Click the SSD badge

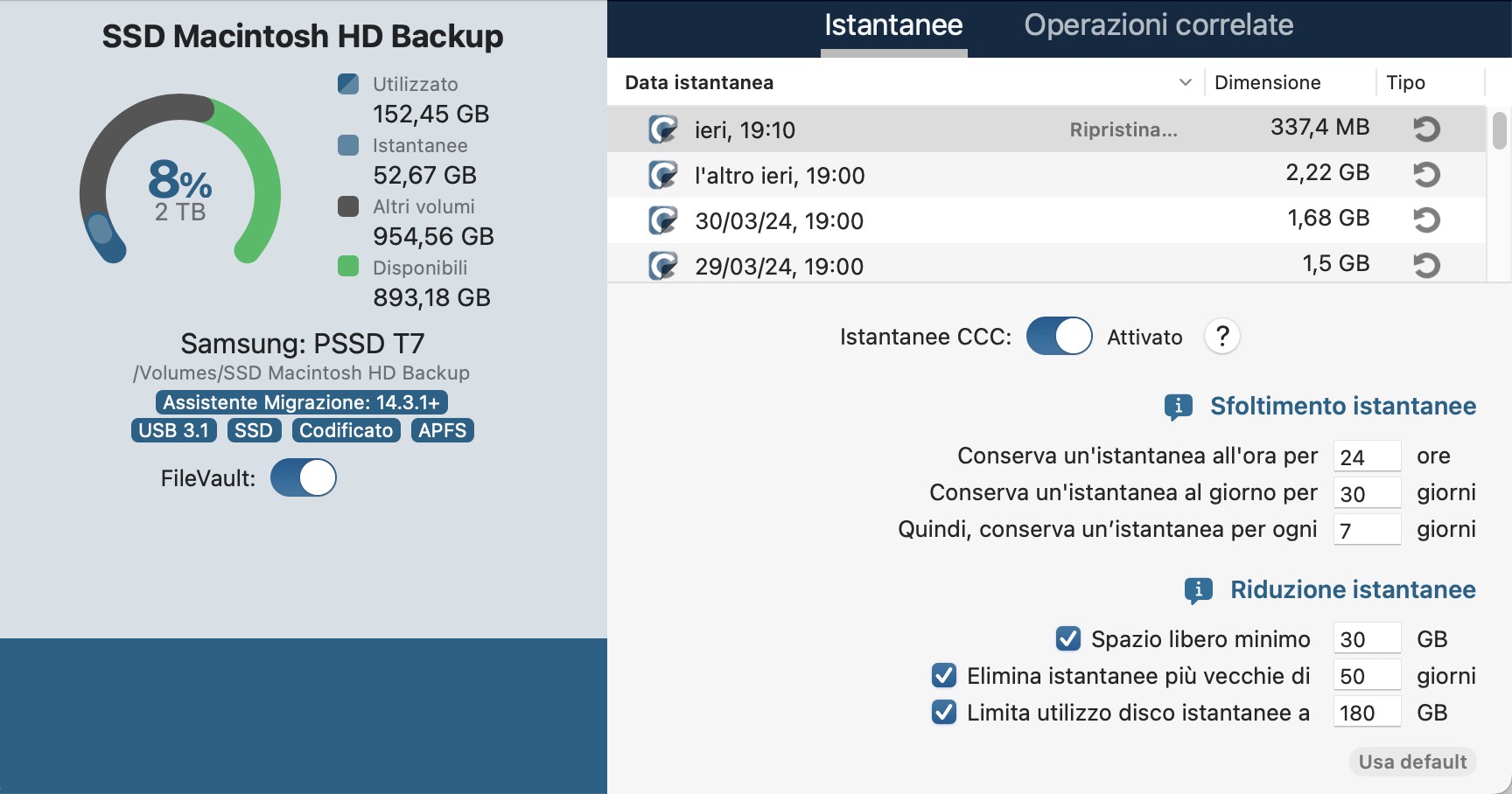(254, 430)
